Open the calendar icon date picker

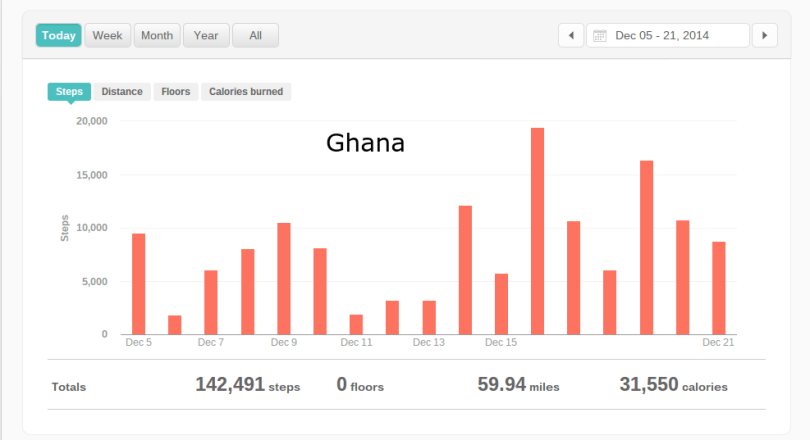600,36
